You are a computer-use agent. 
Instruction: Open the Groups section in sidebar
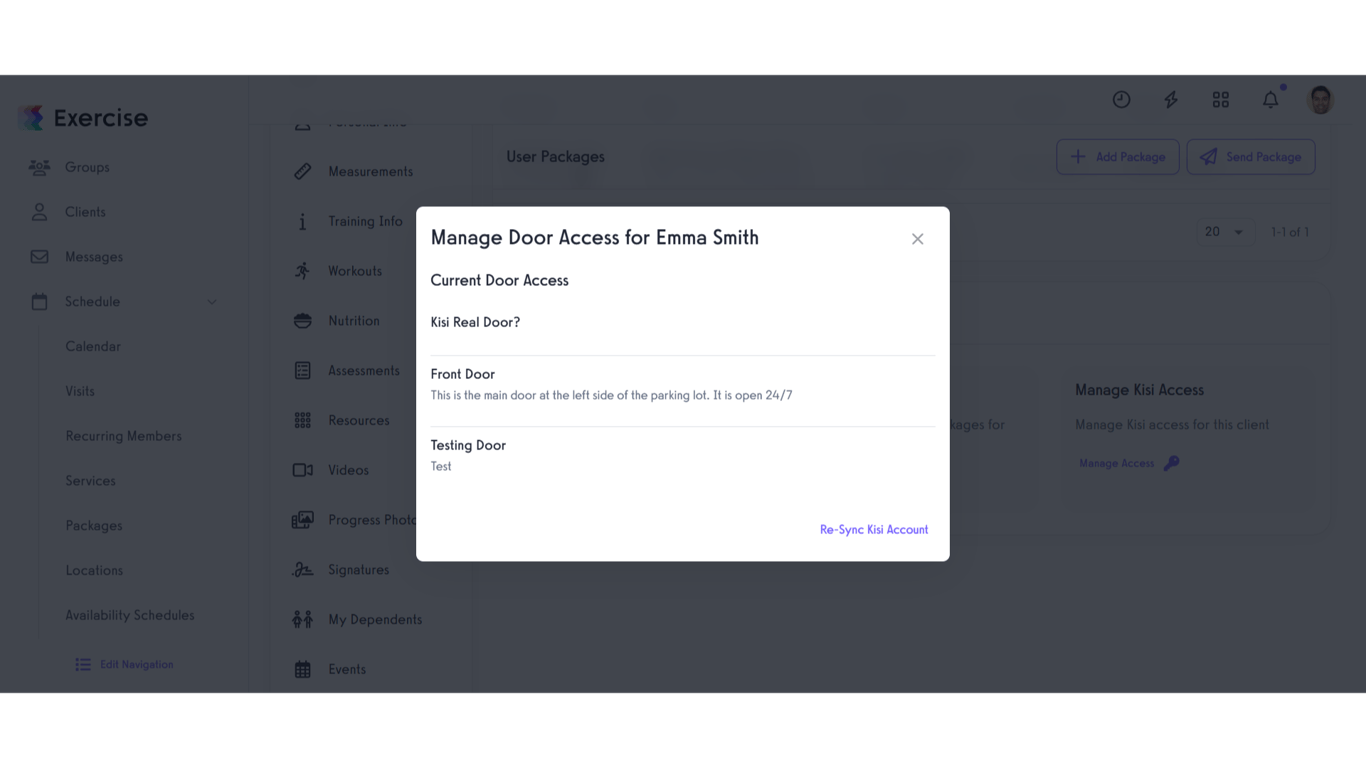[x=85, y=166]
